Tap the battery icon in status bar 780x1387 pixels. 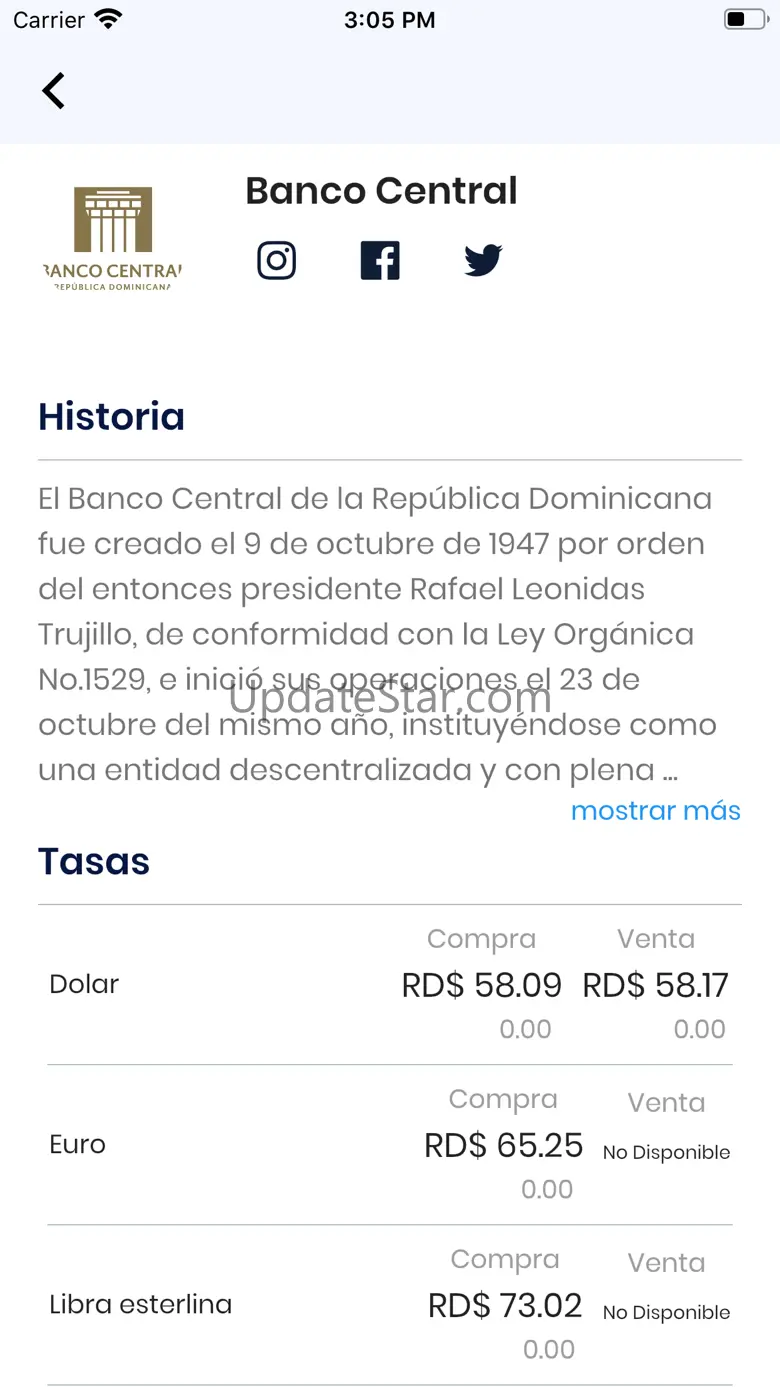point(743,19)
